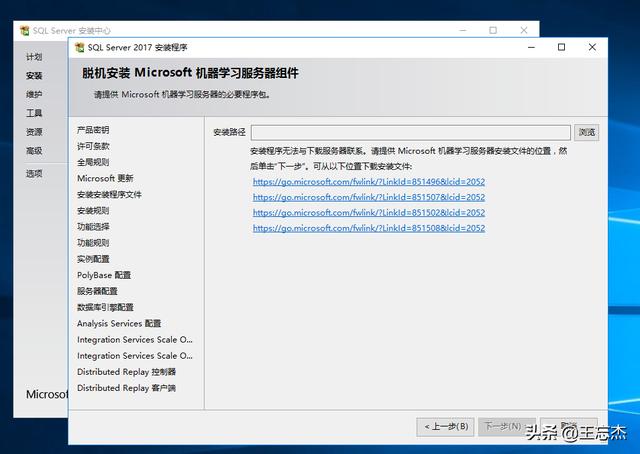
Task: Open download link with LinkId=851496
Action: coord(368,182)
